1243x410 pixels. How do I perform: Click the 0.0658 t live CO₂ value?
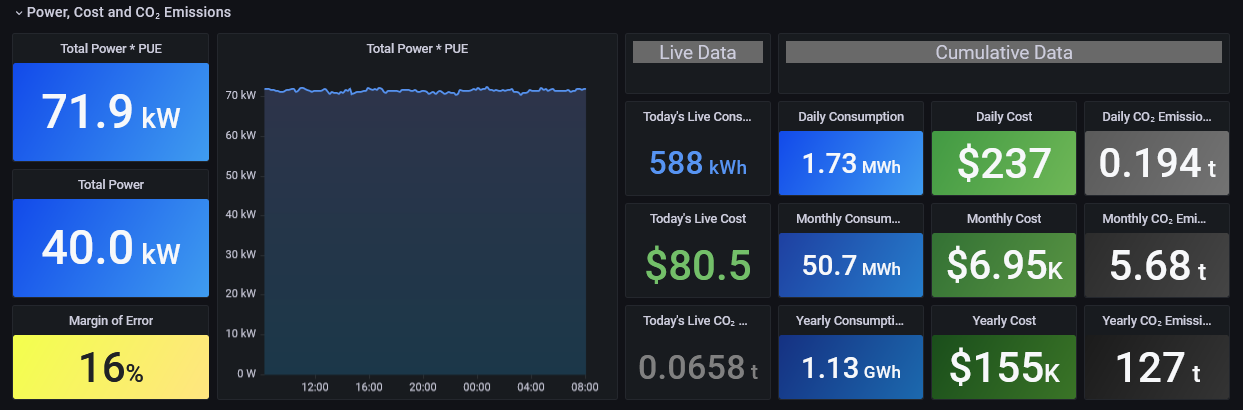click(x=697, y=367)
